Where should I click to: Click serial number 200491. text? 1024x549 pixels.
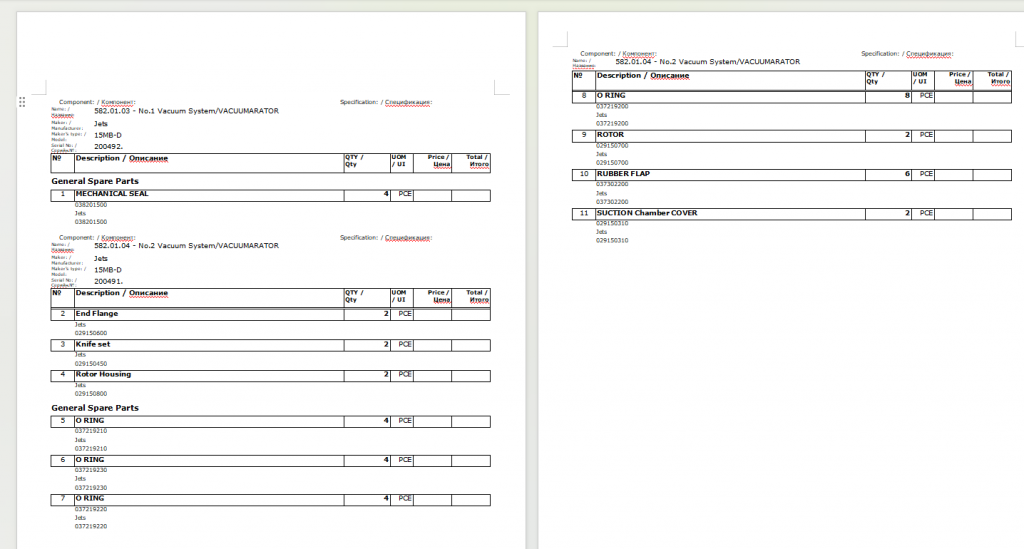click(109, 282)
